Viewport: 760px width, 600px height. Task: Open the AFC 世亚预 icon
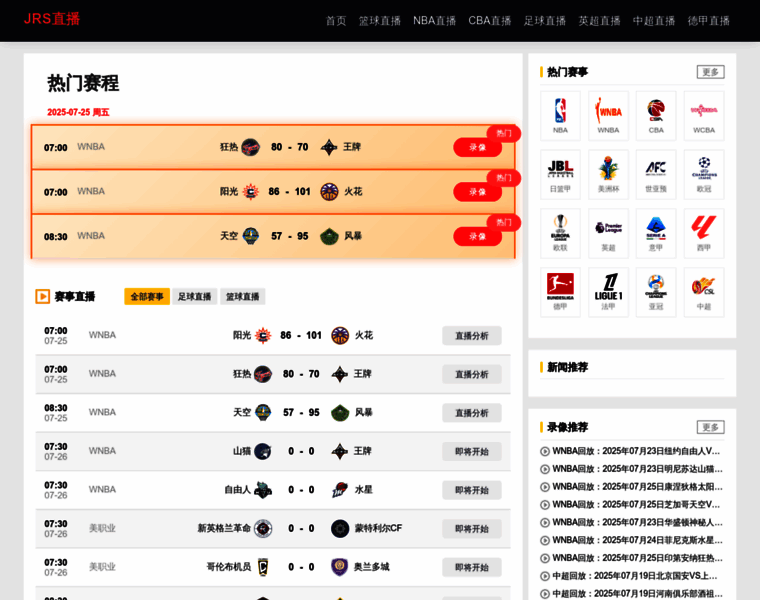coord(656,174)
